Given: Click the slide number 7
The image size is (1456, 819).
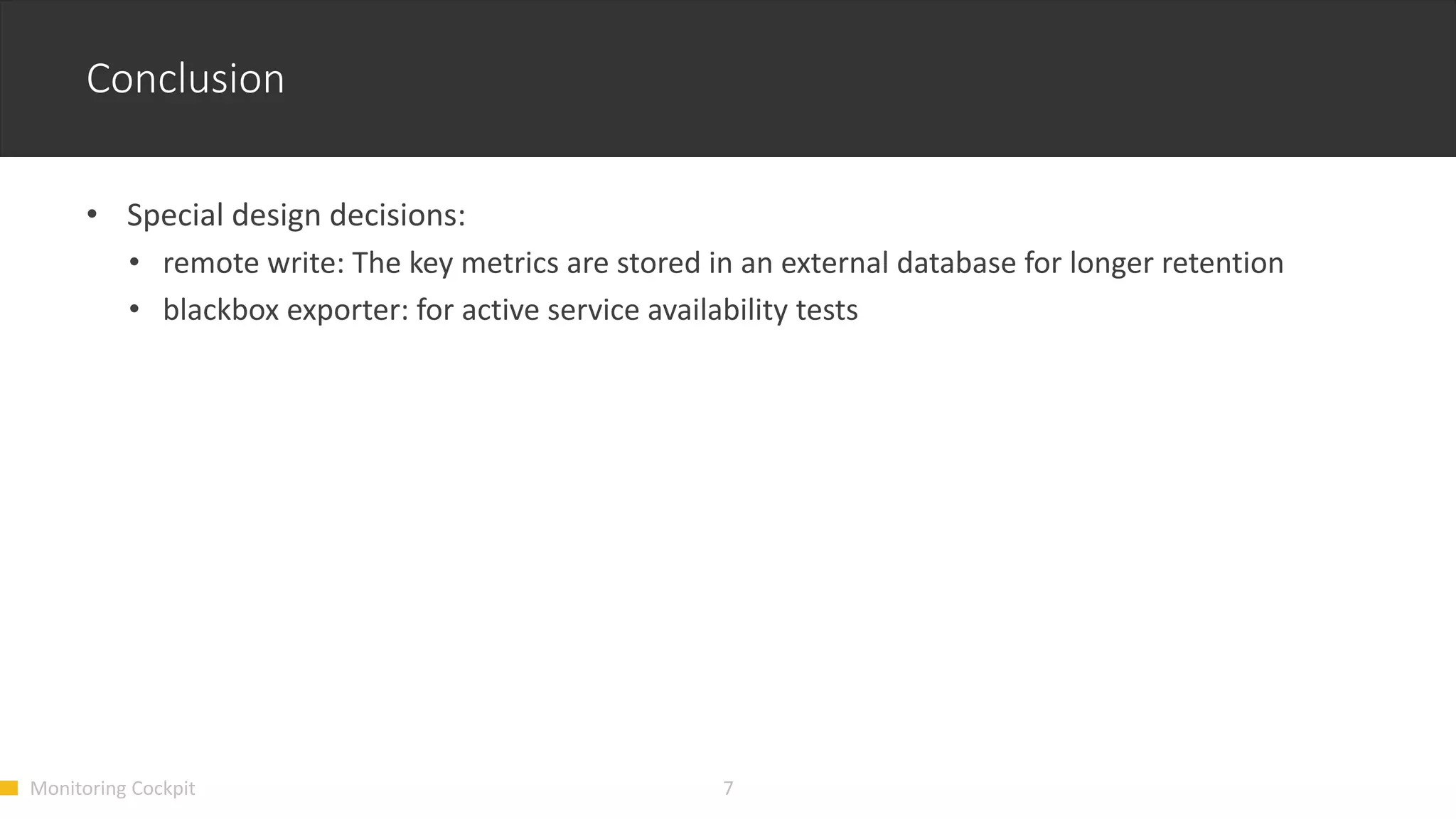Looking at the screenshot, I should coord(728,788).
